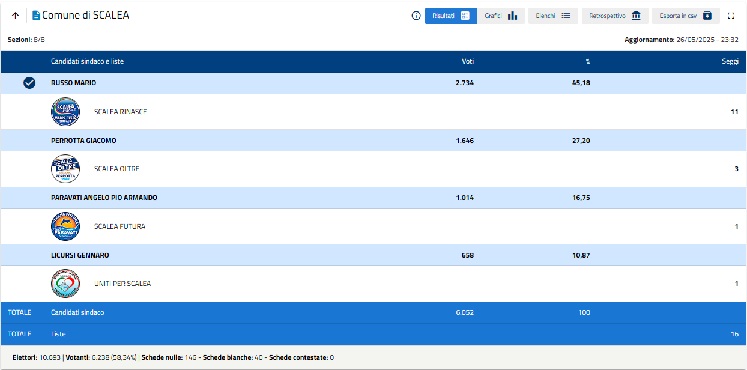Click the SCALEA RINASCE list logo
The image size is (747, 370).
[65, 111]
